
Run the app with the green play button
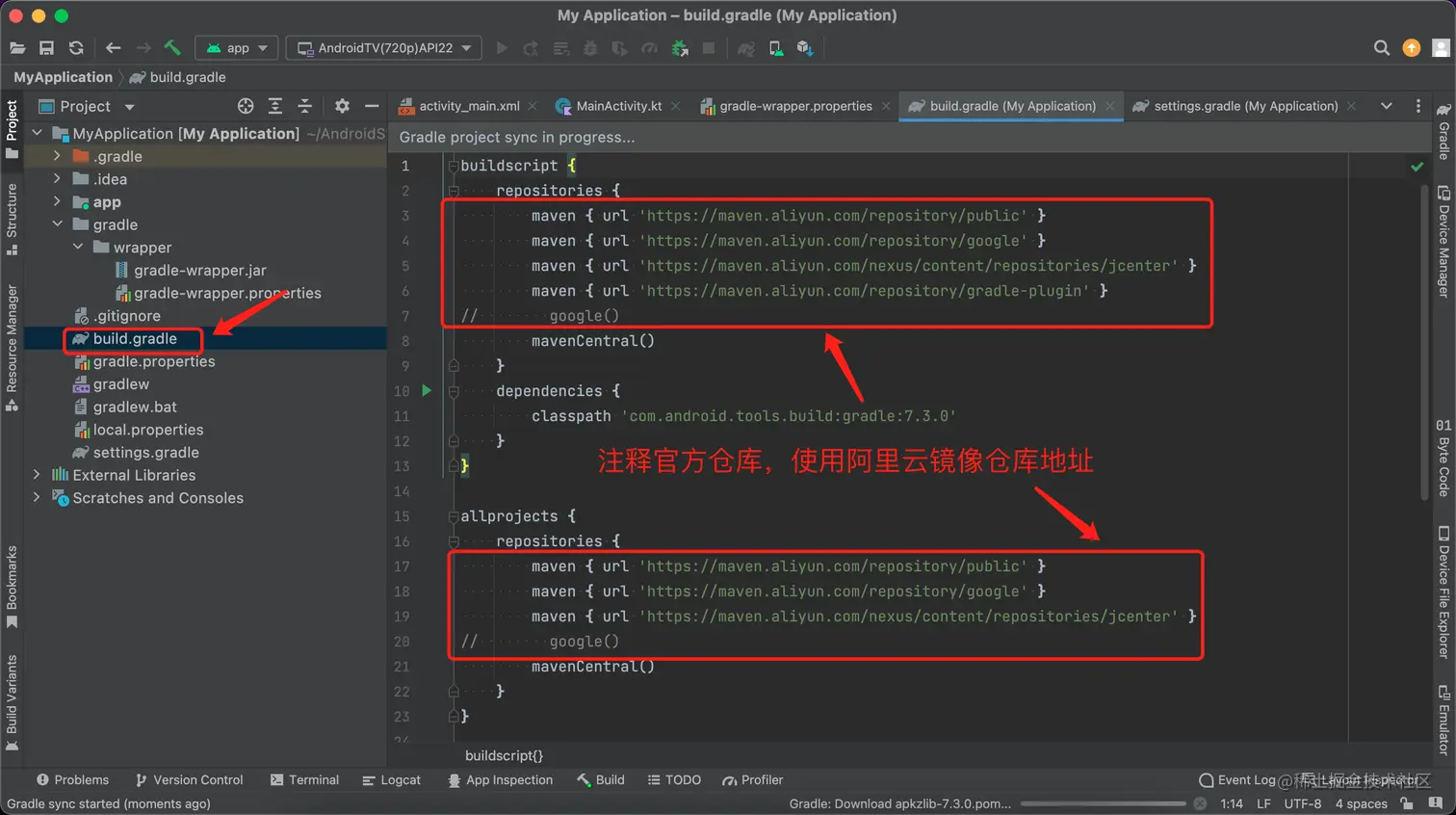(503, 47)
